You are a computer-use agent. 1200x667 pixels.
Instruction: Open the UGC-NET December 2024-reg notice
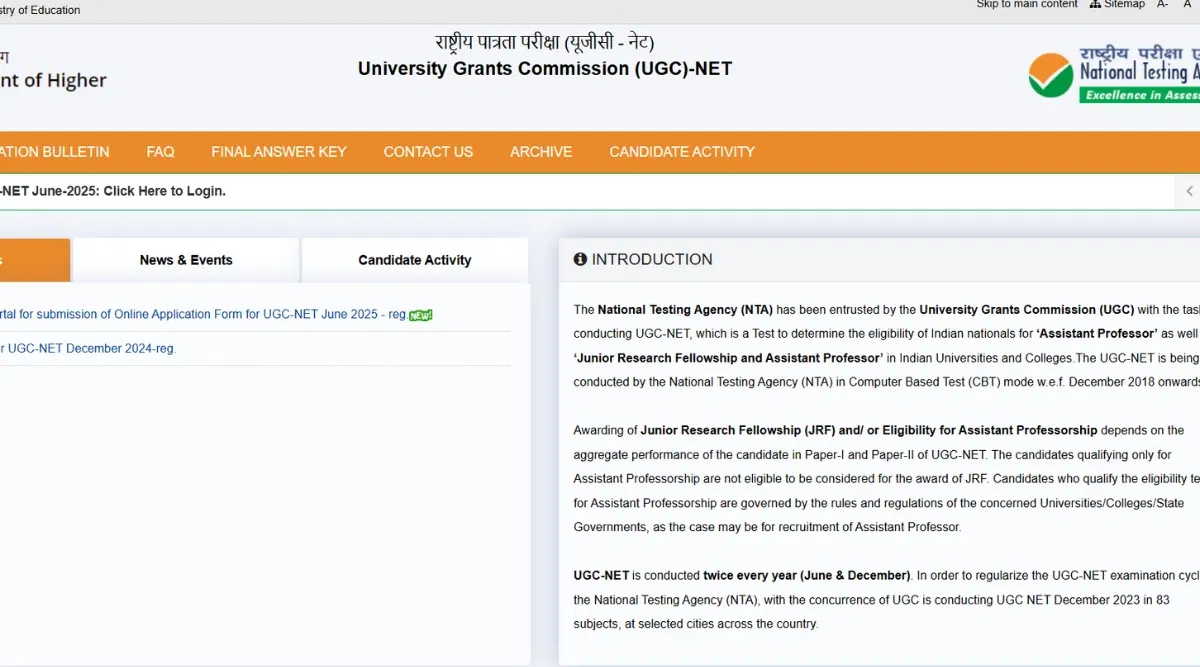(88, 349)
